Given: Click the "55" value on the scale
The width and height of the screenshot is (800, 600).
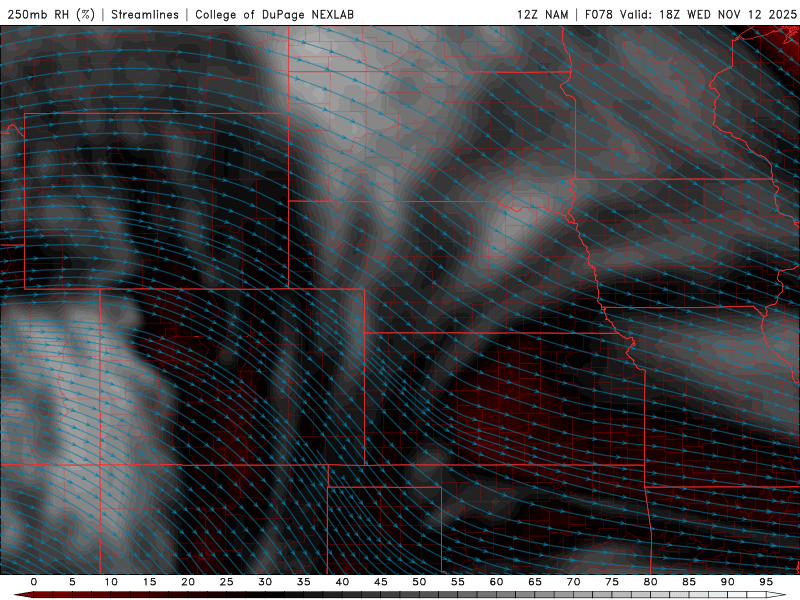Looking at the screenshot, I should tap(458, 582).
